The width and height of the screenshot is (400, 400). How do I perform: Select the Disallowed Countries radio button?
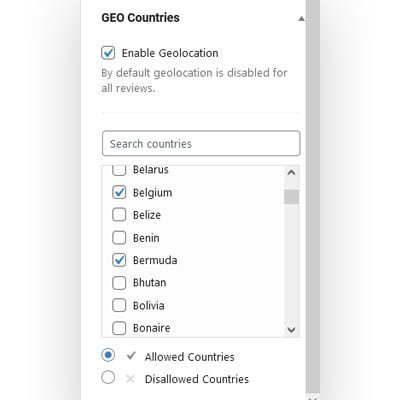(108, 377)
